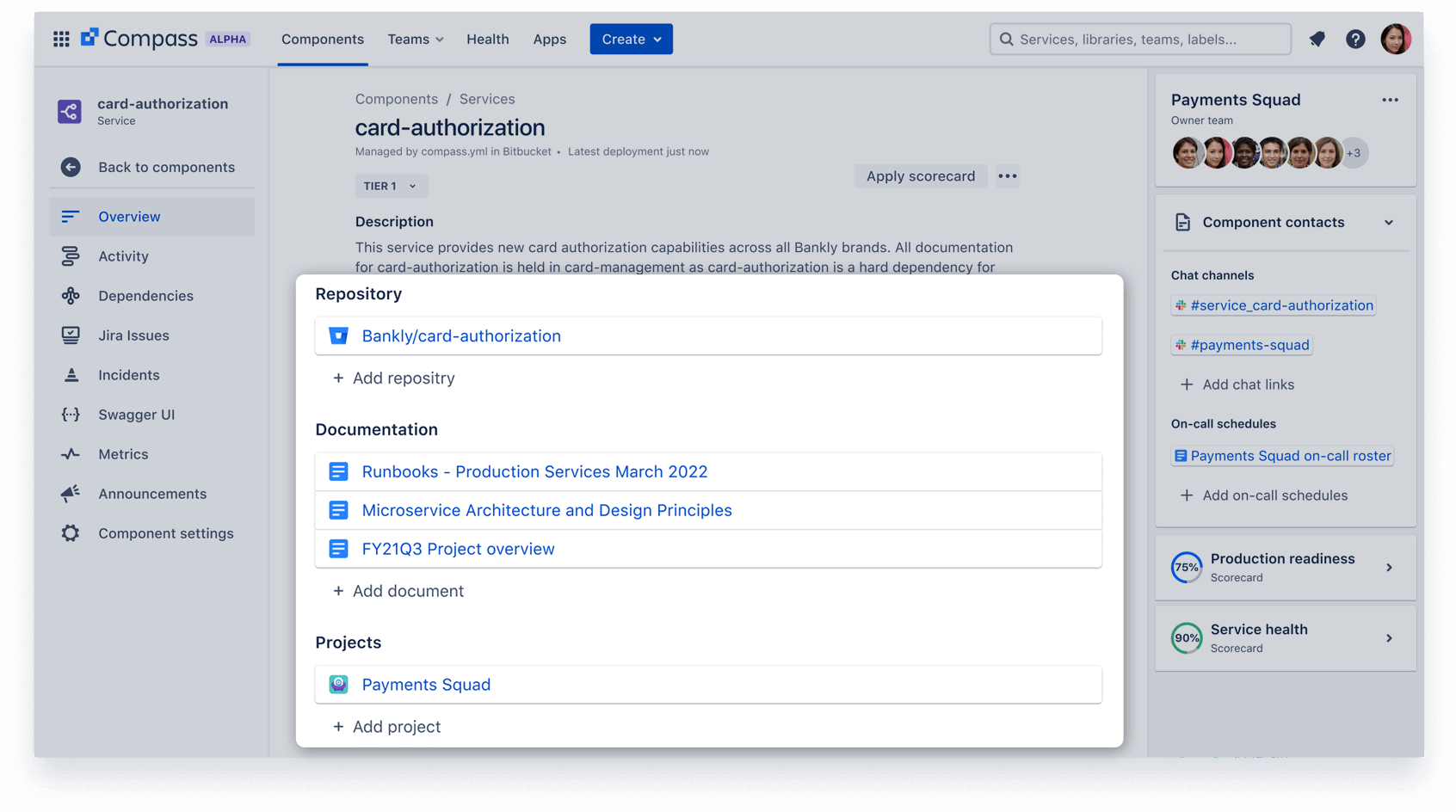This screenshot has width=1456, height=812.
Task: Click the search services input field
Action: (1140, 40)
